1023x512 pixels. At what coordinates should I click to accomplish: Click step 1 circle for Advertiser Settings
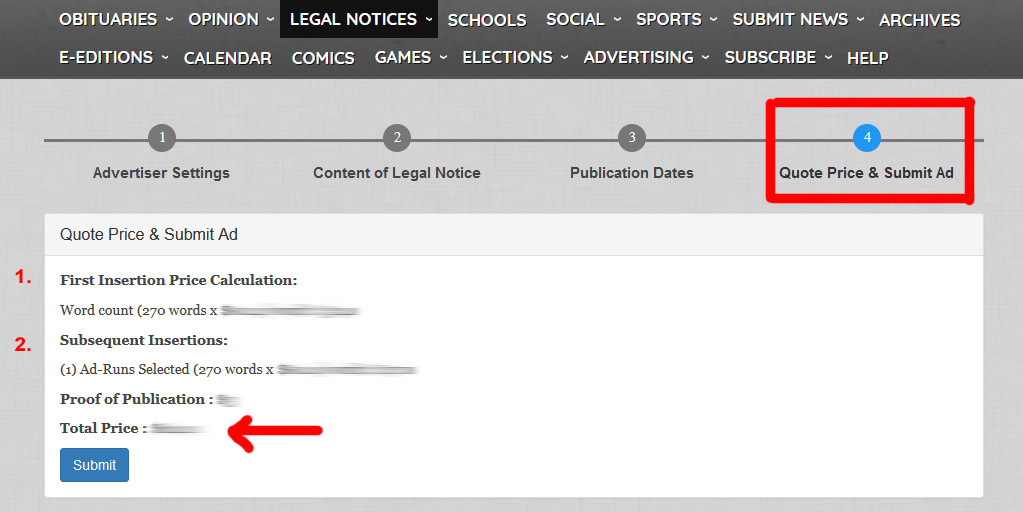(161, 138)
